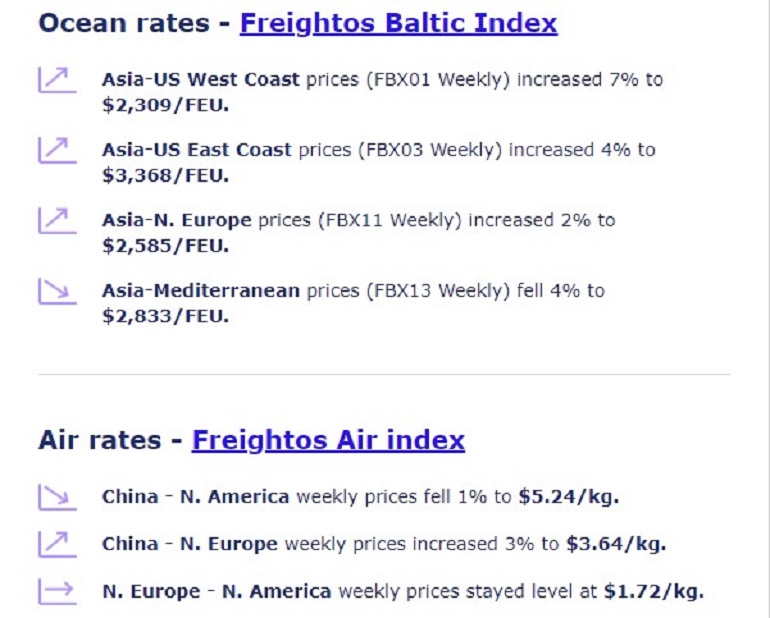Click the $1.72/kg price text
The image size is (770, 618).
[654, 591]
